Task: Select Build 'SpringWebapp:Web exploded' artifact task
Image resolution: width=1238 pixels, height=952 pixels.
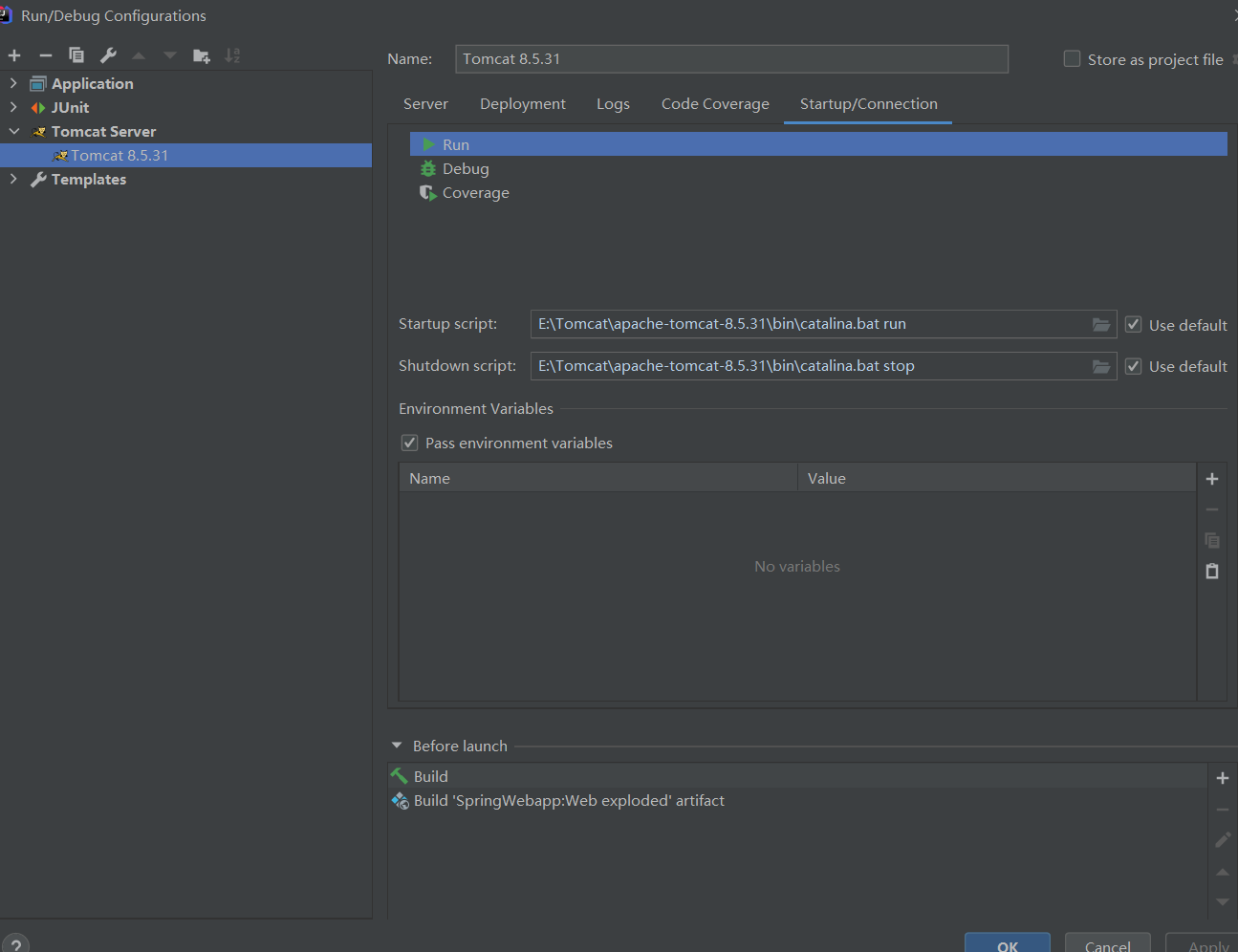Action: [797, 801]
